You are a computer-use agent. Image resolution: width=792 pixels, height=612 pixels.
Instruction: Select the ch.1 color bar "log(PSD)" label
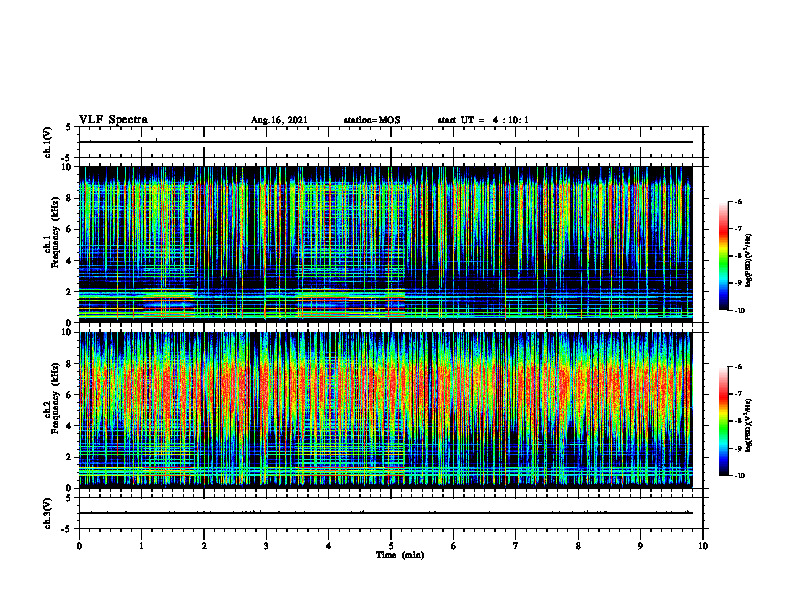pyautogui.click(x=749, y=261)
